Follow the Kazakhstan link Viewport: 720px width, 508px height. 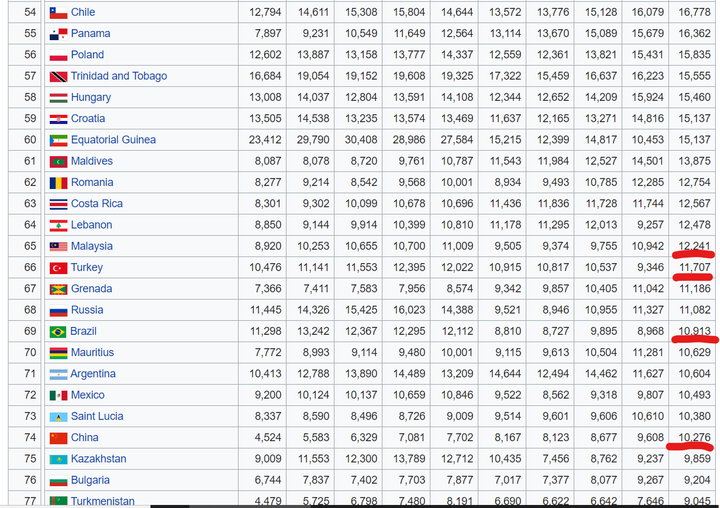[x=98, y=459]
